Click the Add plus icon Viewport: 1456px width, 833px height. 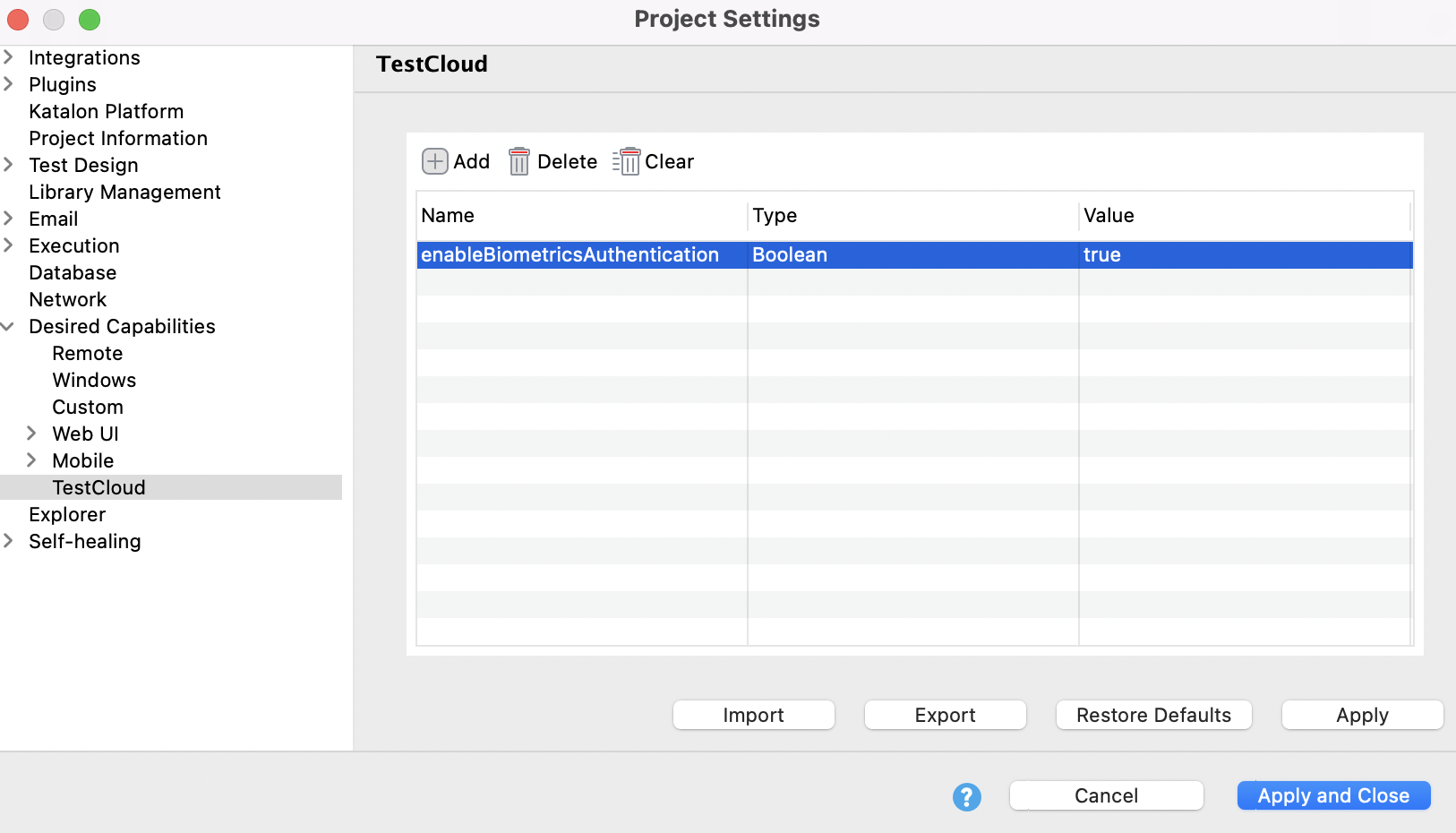coord(435,161)
